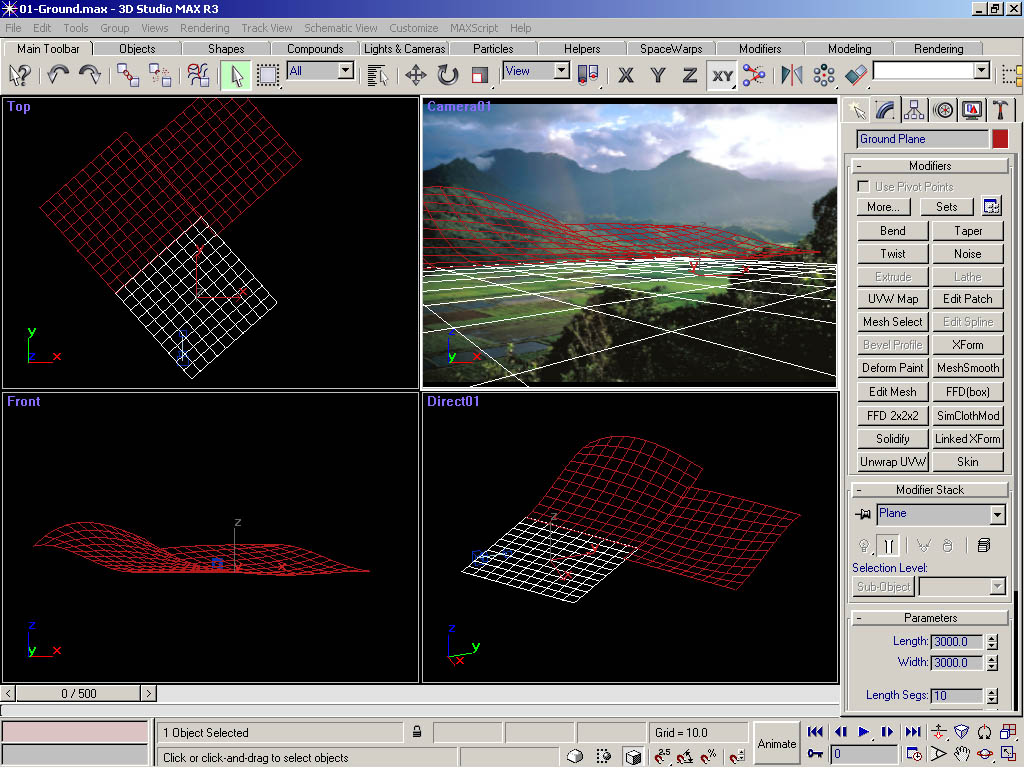
Task: Open the Utilities panel hammer icon
Action: pos(1000,109)
